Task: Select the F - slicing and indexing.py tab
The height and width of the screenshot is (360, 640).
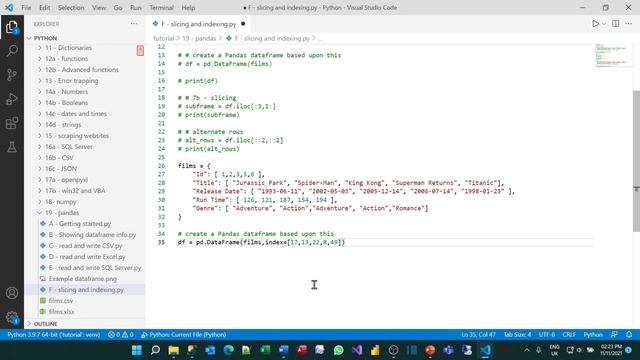Action: (x=198, y=24)
